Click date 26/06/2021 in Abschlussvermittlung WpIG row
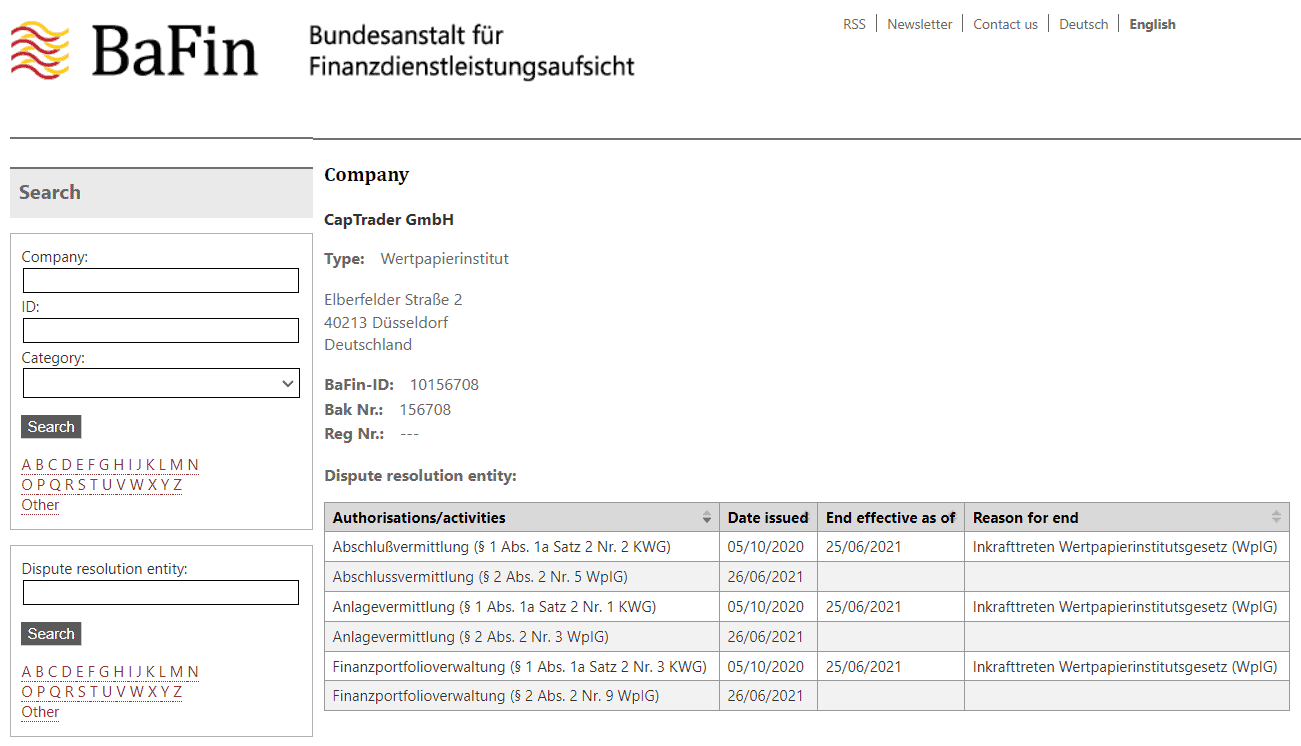The height and width of the screenshot is (746, 1301). click(765, 577)
